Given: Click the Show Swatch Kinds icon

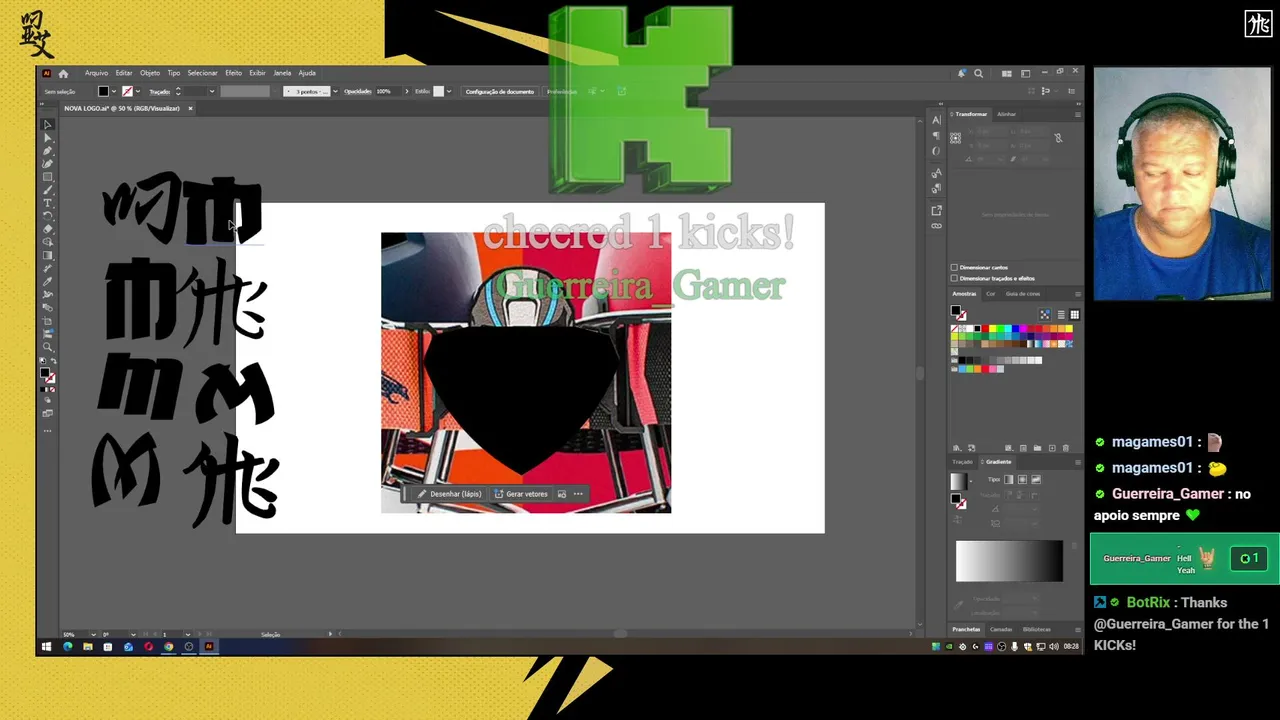Looking at the screenshot, I should coord(1045,315).
